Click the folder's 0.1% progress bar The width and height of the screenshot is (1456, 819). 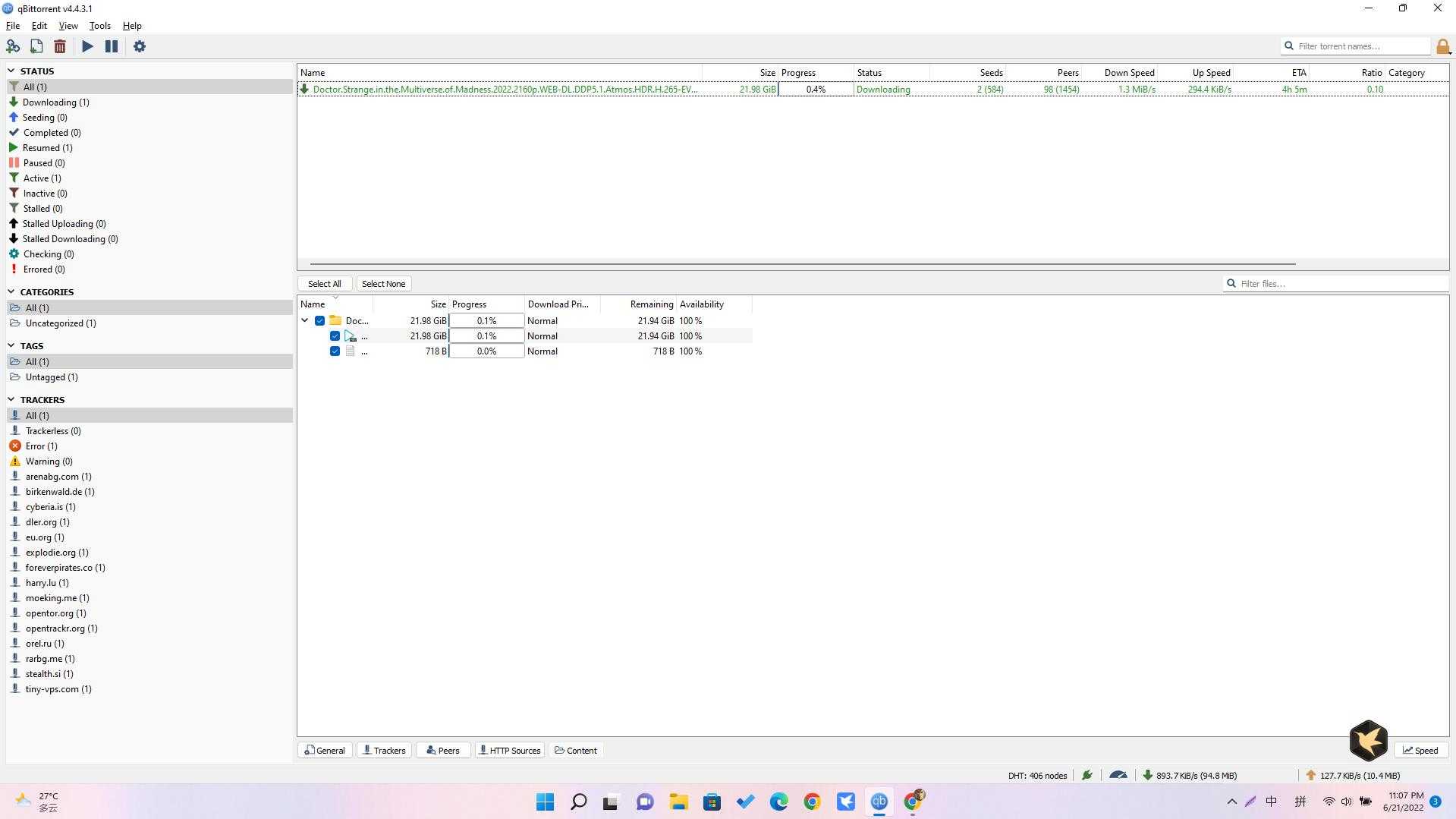[x=486, y=320]
